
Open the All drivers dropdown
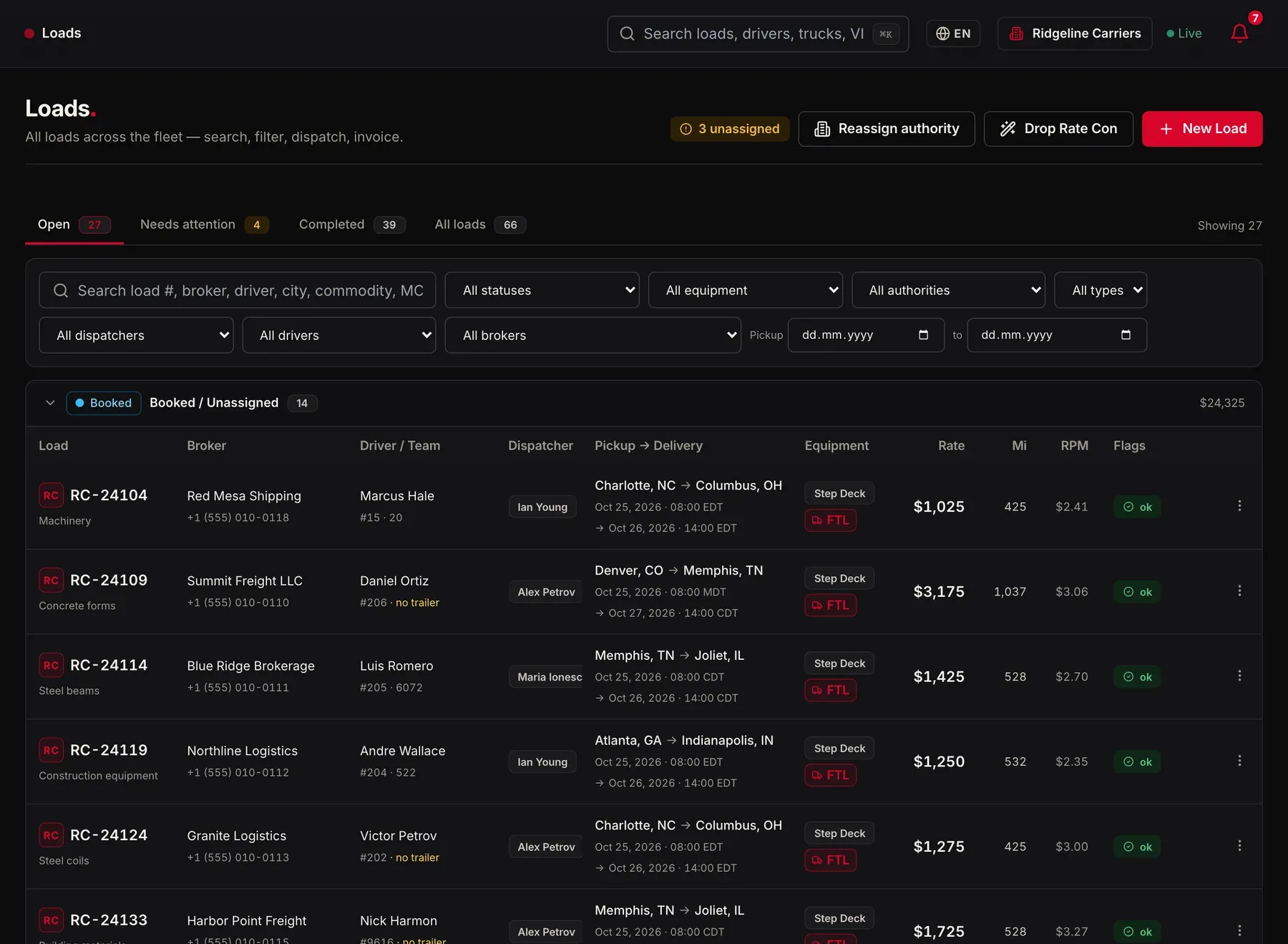pyautogui.click(x=339, y=336)
